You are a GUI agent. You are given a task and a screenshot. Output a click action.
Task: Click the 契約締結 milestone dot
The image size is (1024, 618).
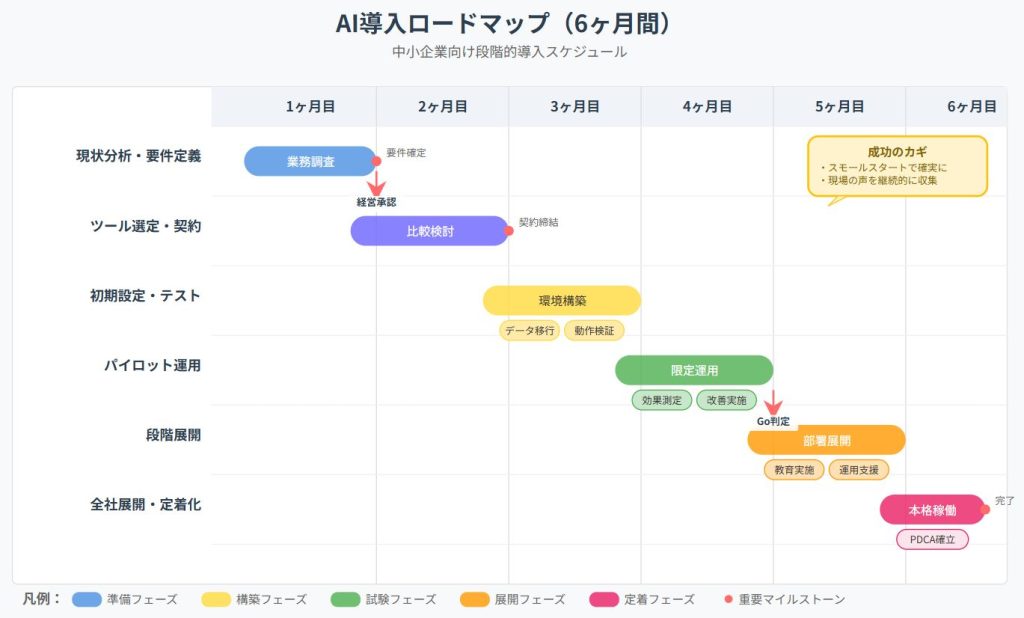click(x=509, y=231)
